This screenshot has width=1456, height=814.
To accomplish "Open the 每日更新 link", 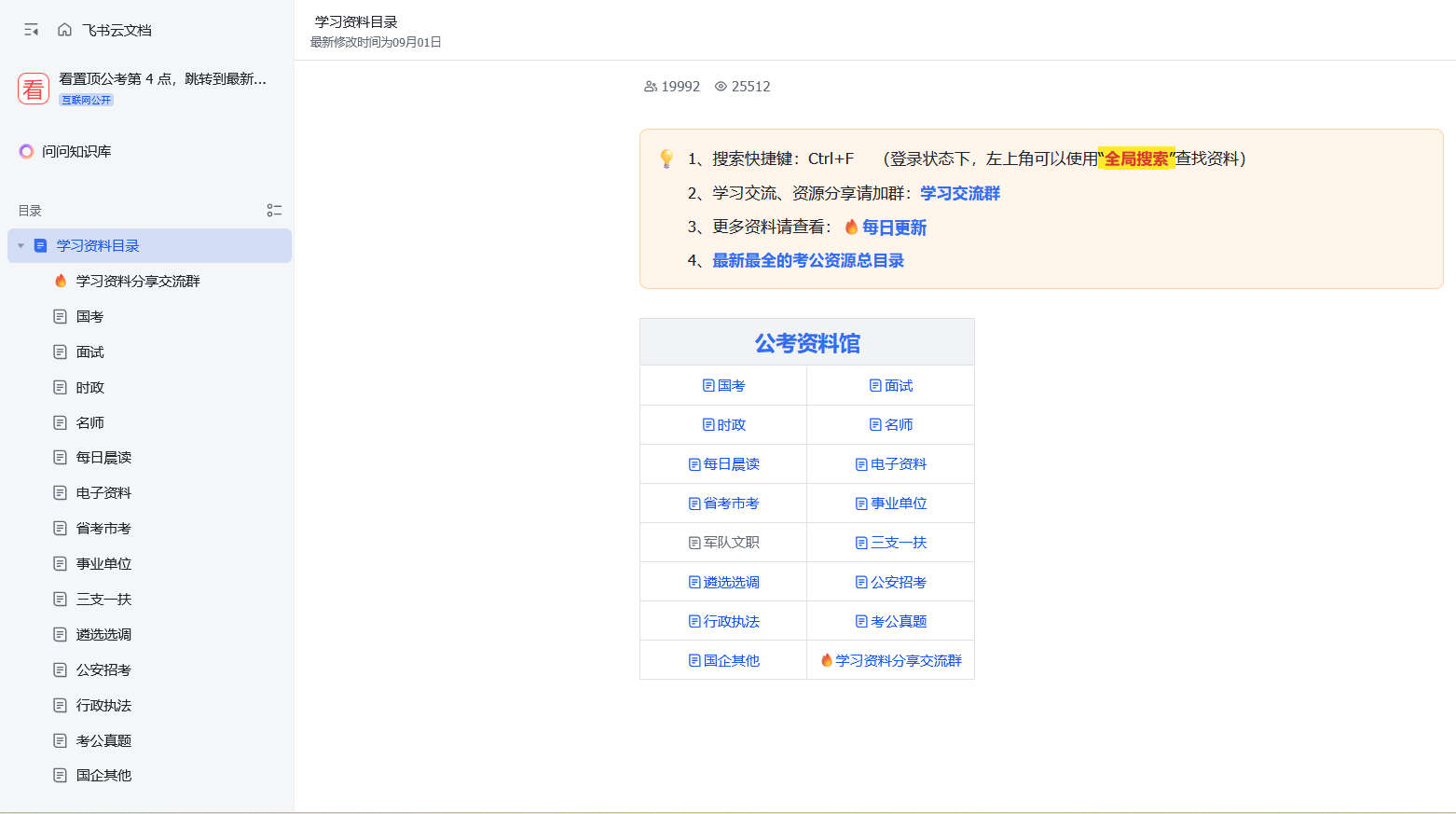I will click(x=894, y=228).
